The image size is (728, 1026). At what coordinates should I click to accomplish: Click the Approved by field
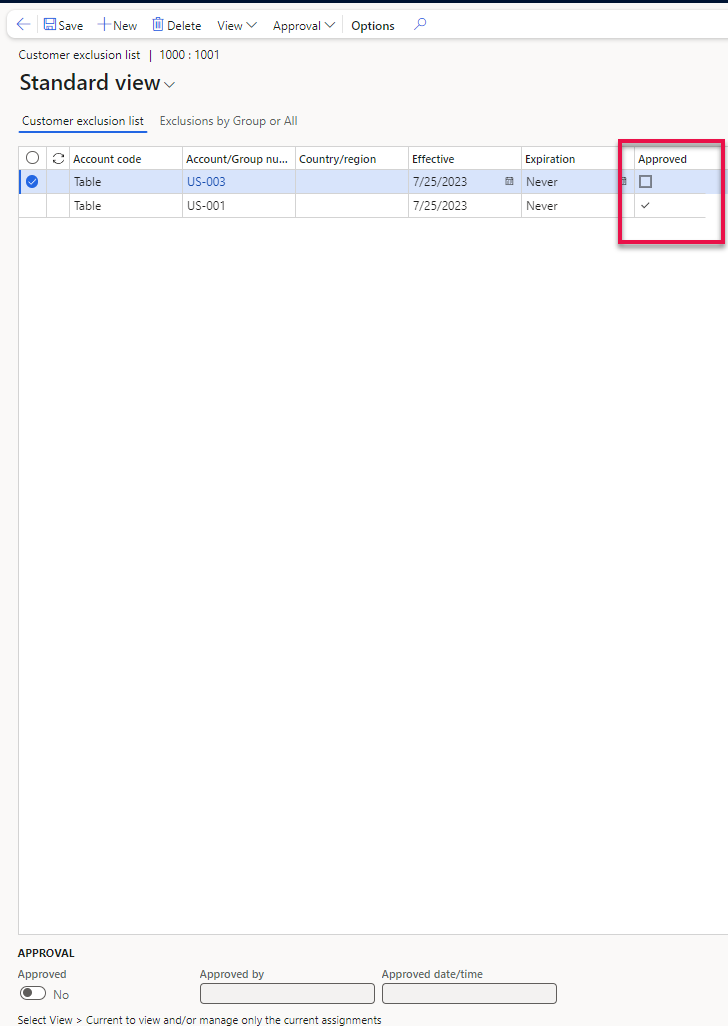click(x=287, y=993)
